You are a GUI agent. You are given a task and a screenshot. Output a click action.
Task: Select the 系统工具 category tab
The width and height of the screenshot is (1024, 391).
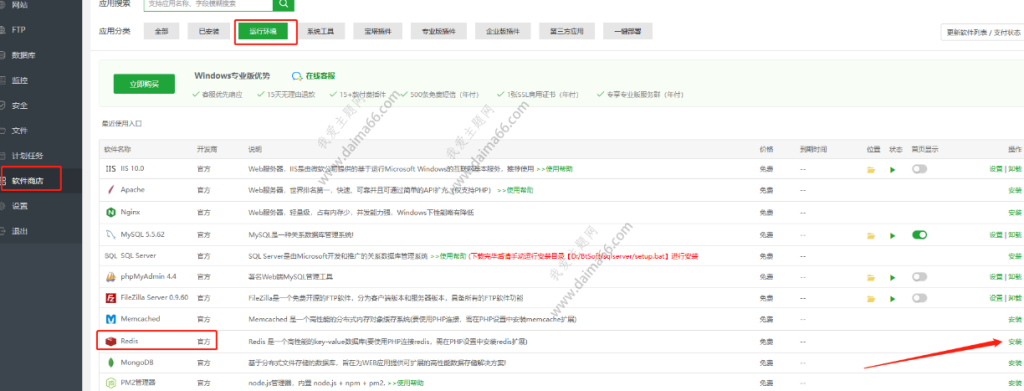321,31
